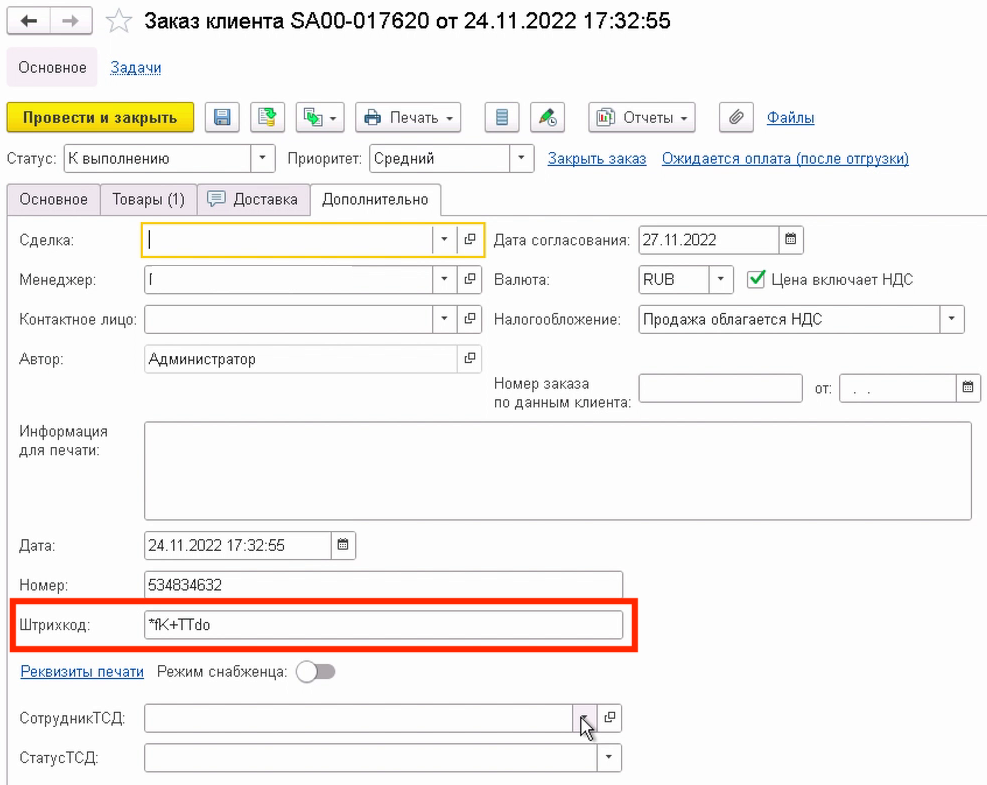
Task: Add order to favorites with star icon
Action: 118,21
